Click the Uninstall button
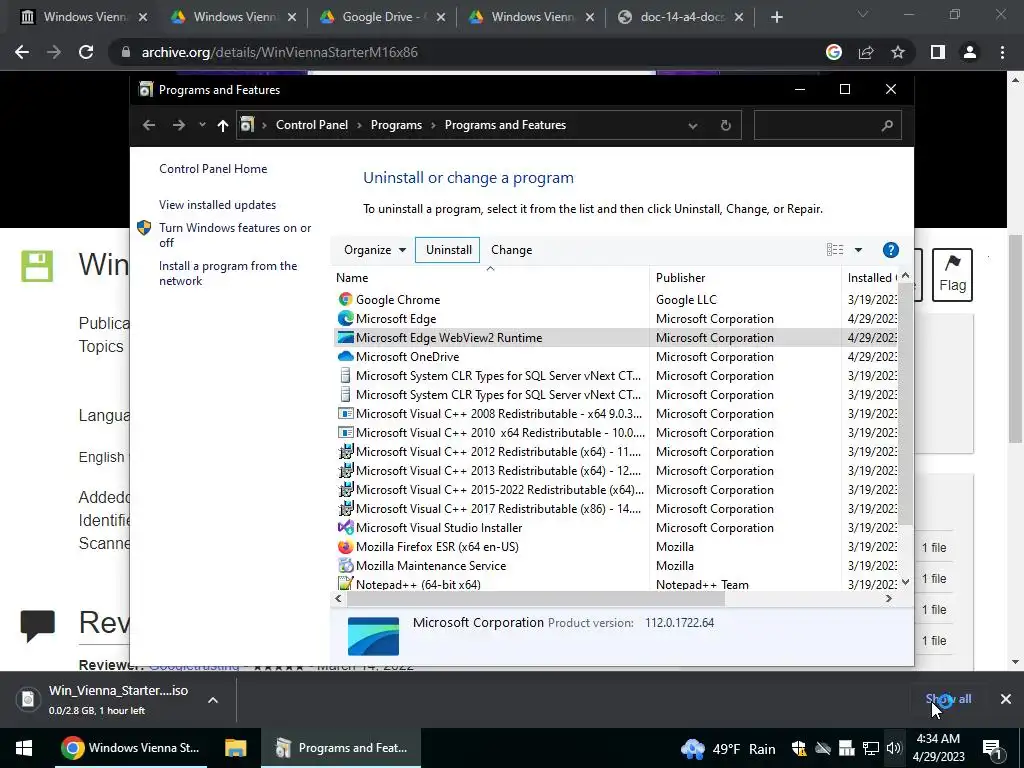Viewport: 1024px width, 768px height. tap(448, 250)
